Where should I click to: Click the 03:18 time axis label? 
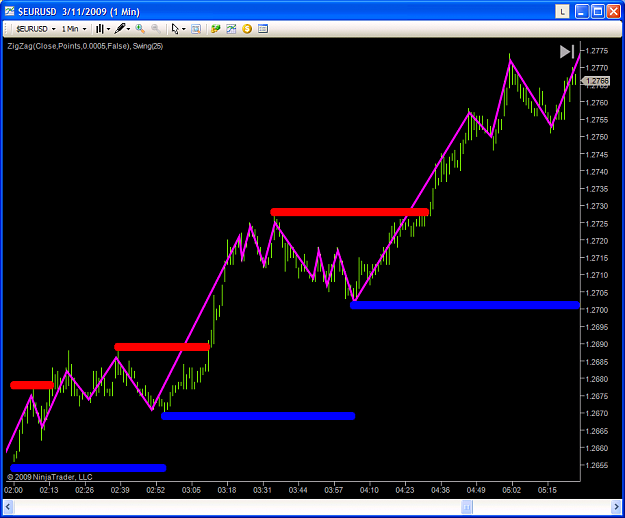point(227,490)
